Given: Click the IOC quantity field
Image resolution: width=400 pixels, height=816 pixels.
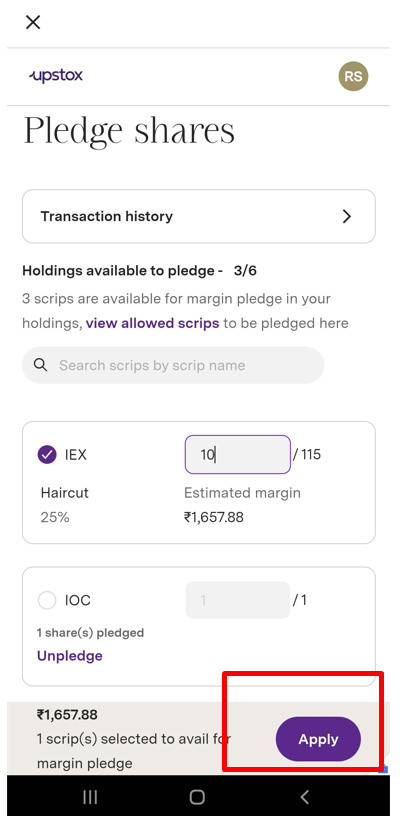Looking at the screenshot, I should [238, 600].
